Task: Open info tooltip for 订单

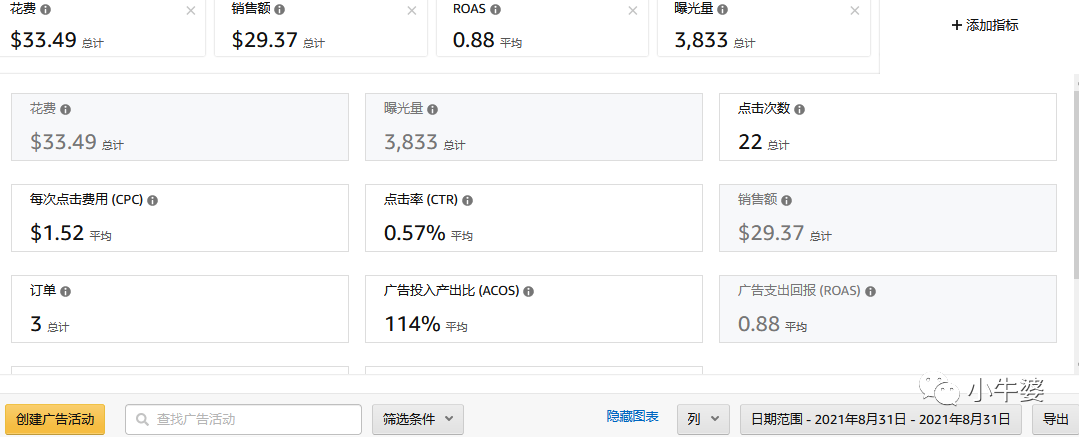Action: click(x=65, y=291)
